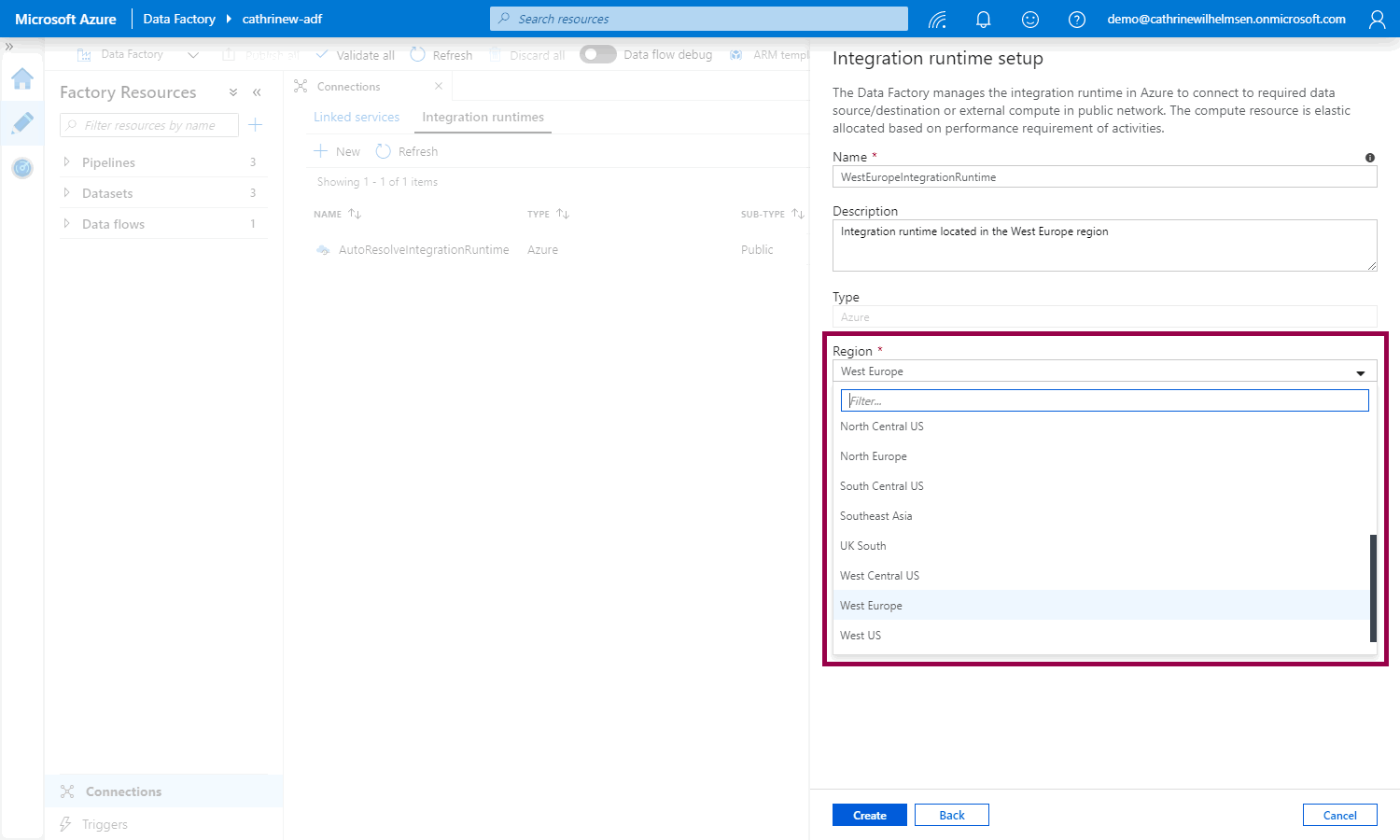The width and height of the screenshot is (1400, 840).
Task: Click the feedback smiley icon
Action: coord(1029,20)
